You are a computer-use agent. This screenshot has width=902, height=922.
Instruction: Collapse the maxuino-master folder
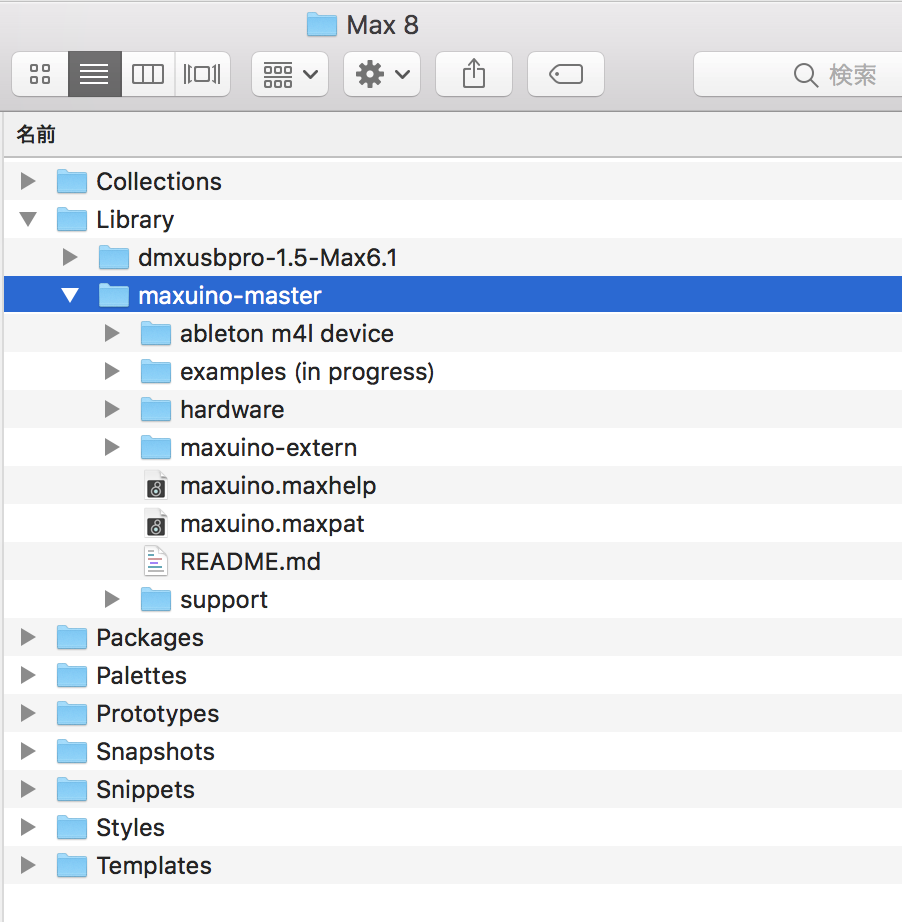[70, 296]
